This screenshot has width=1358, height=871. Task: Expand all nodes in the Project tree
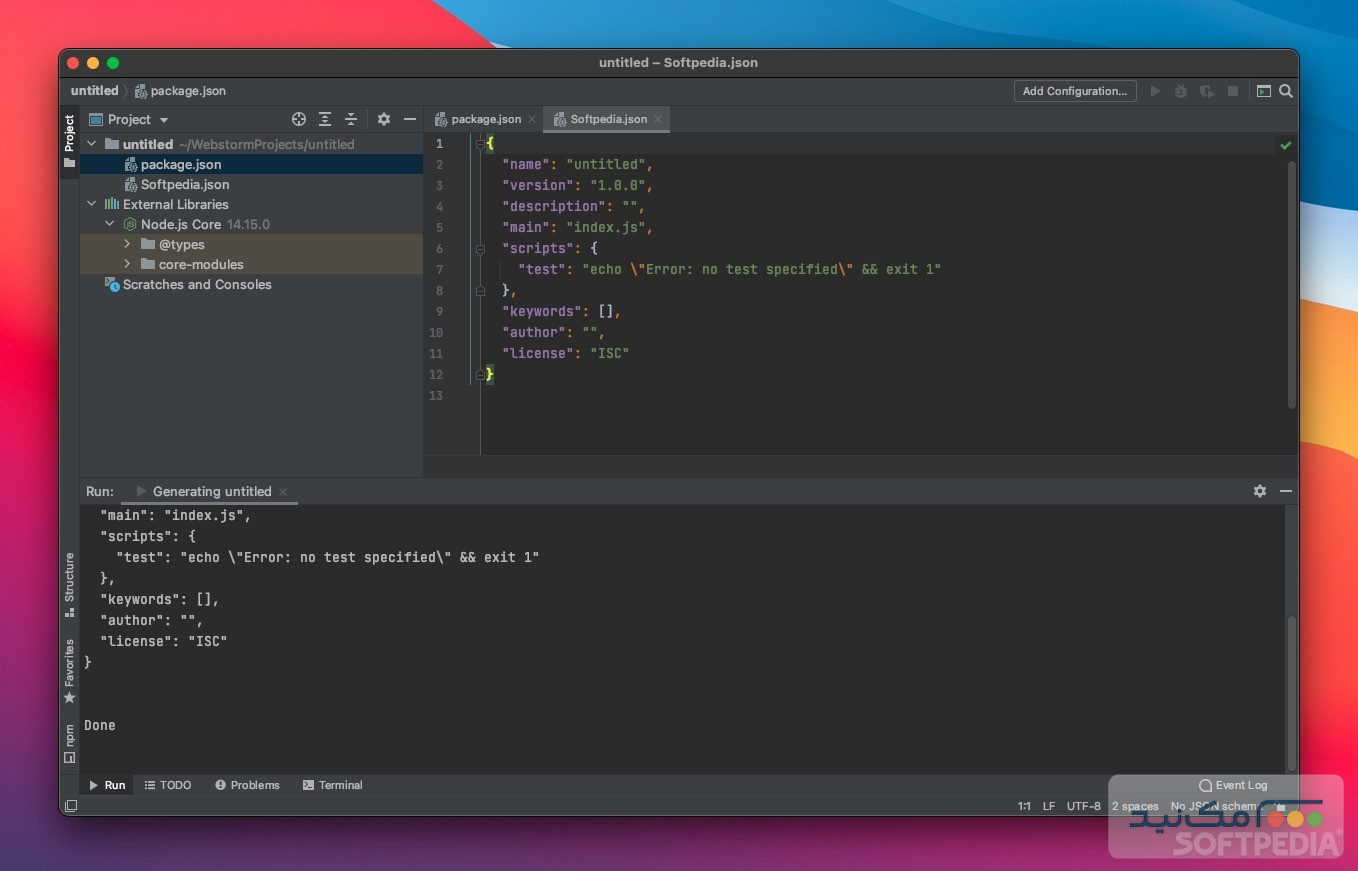[x=325, y=119]
